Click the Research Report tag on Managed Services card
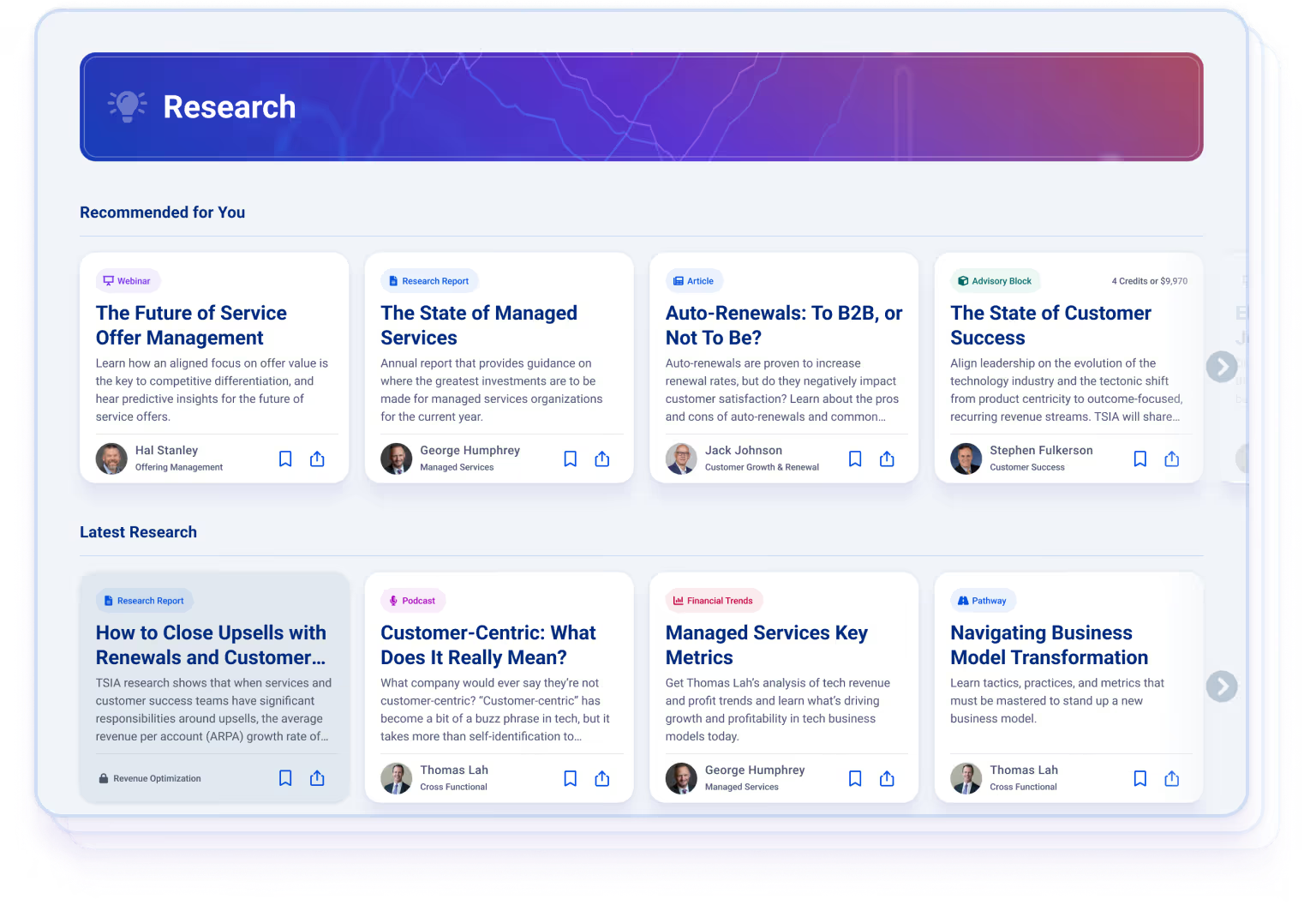The width and height of the screenshot is (1316, 905). 429,281
